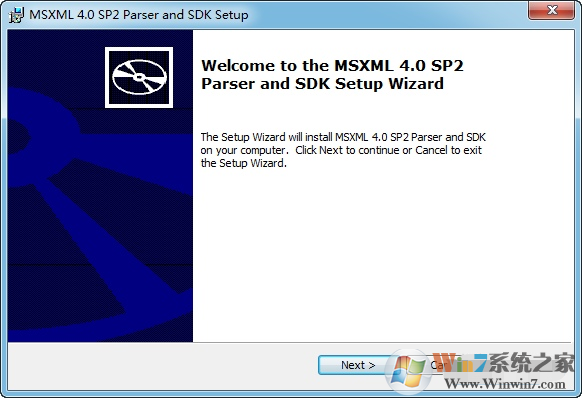Select the Welcome to the MSXML heading

click(x=332, y=74)
